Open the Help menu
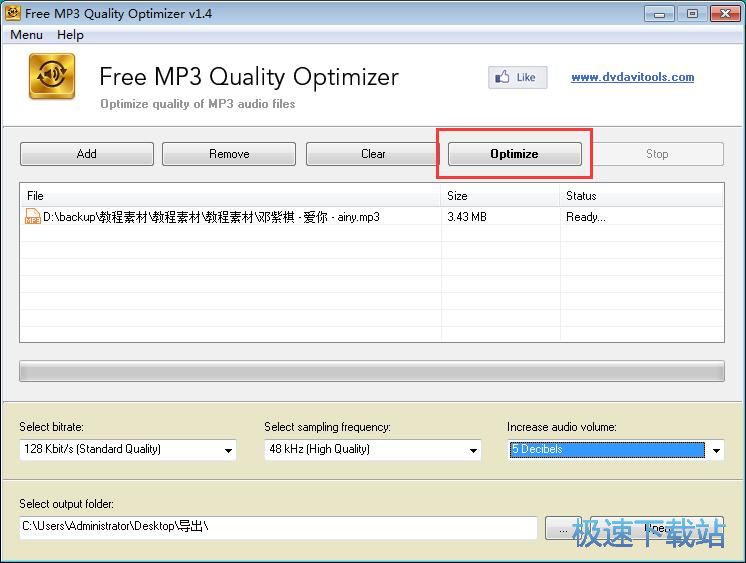This screenshot has height=563, width=746. click(70, 35)
